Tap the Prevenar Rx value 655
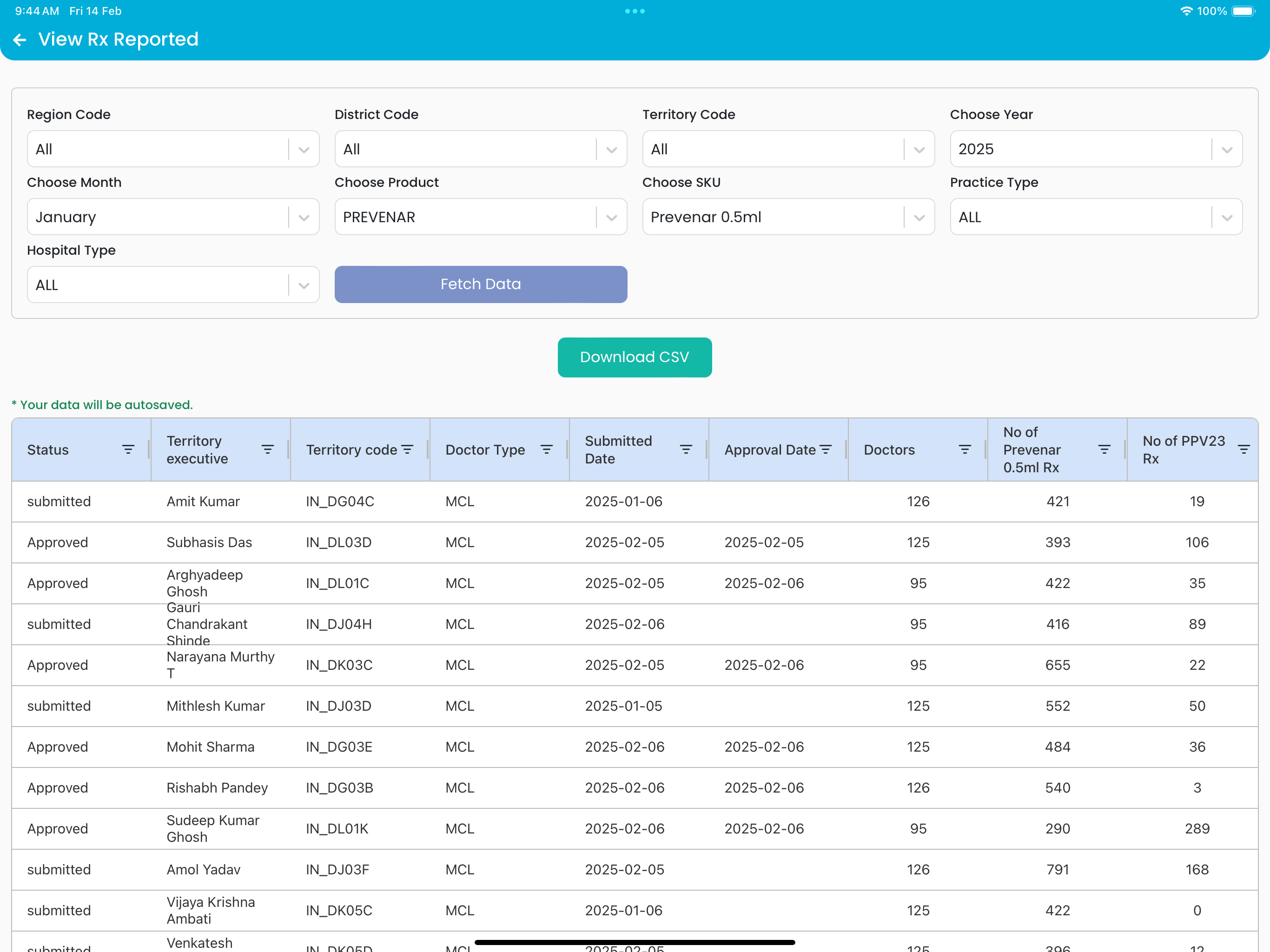This screenshot has height=952, width=1270. point(1058,665)
